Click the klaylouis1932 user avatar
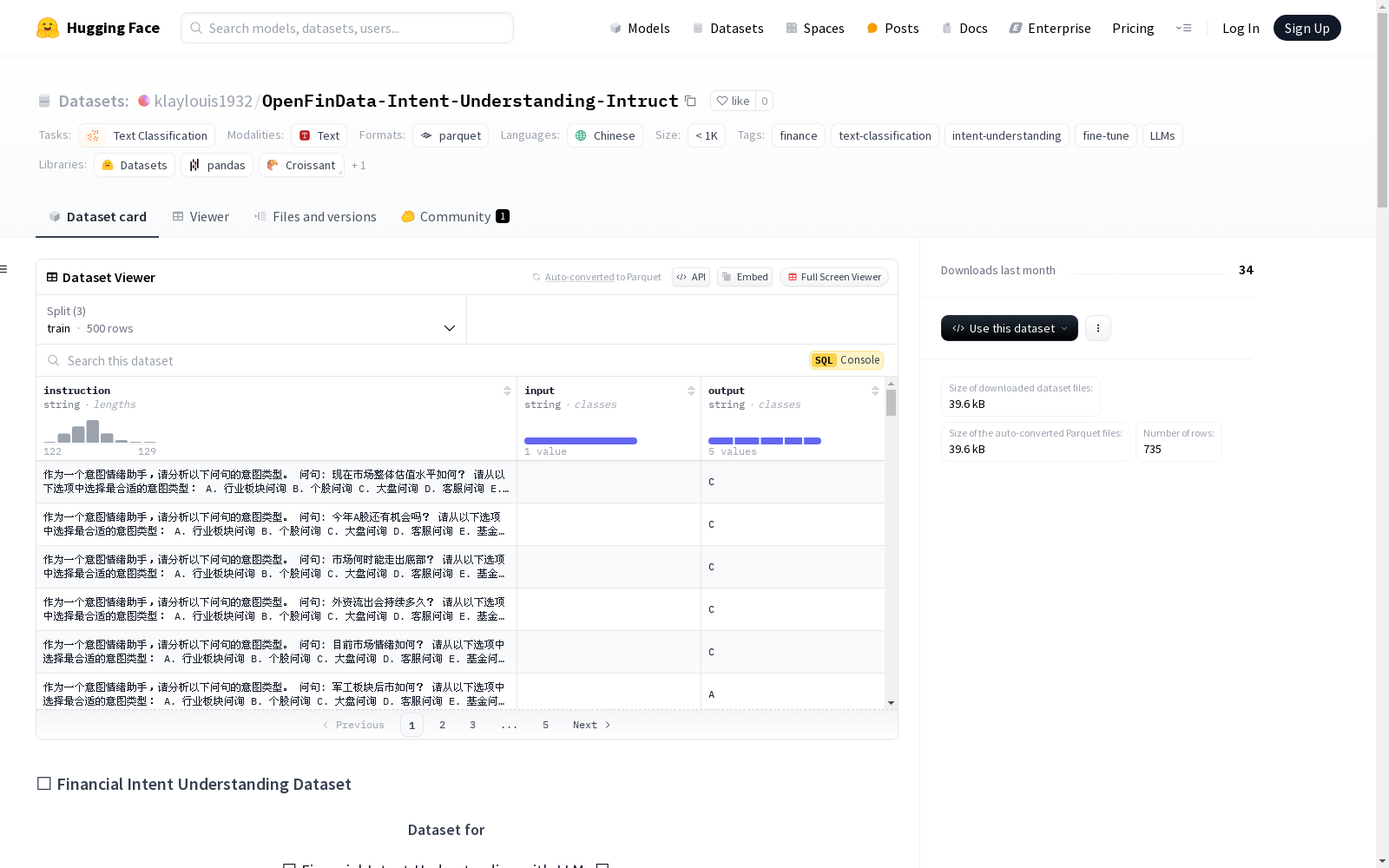Image resolution: width=1389 pixels, height=868 pixels. (144, 101)
